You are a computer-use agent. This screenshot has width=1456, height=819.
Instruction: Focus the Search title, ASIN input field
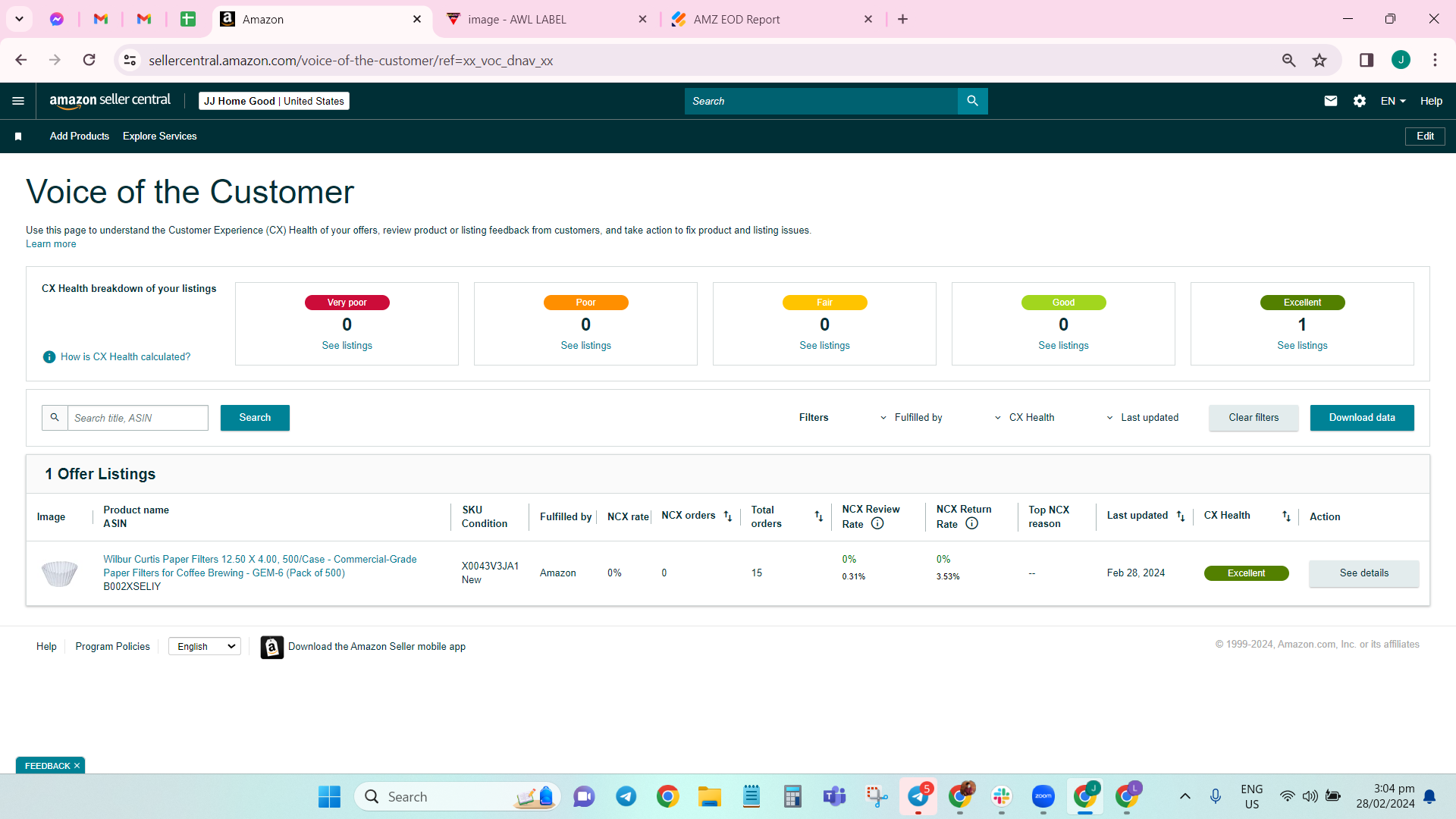(x=137, y=418)
